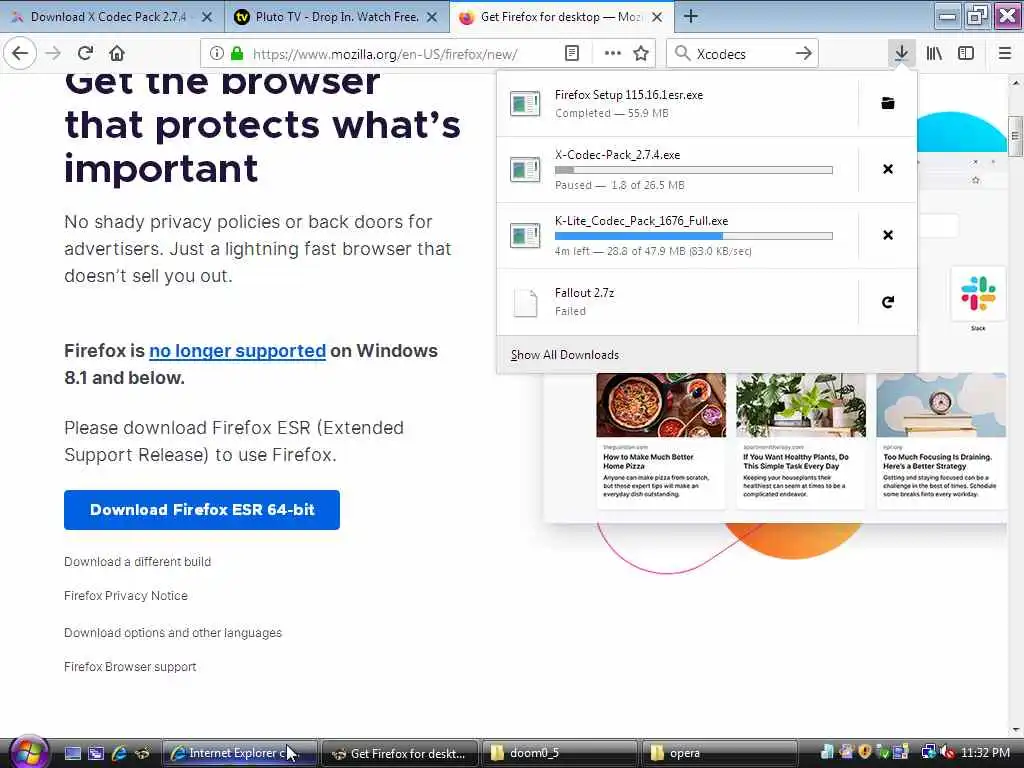Screen dimensions: 1024x768
Task: Close the Download X Codec Pack tab
Action: (x=207, y=18)
